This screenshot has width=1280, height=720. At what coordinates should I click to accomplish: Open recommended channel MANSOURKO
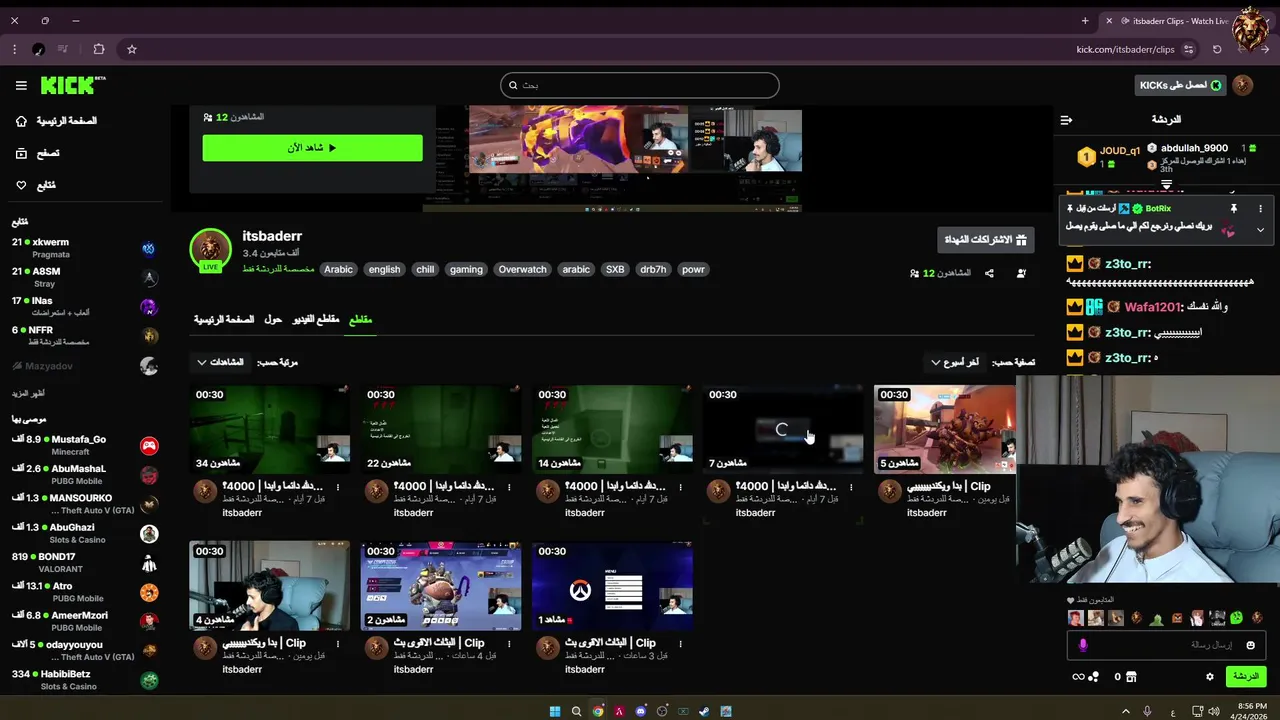[x=84, y=504]
